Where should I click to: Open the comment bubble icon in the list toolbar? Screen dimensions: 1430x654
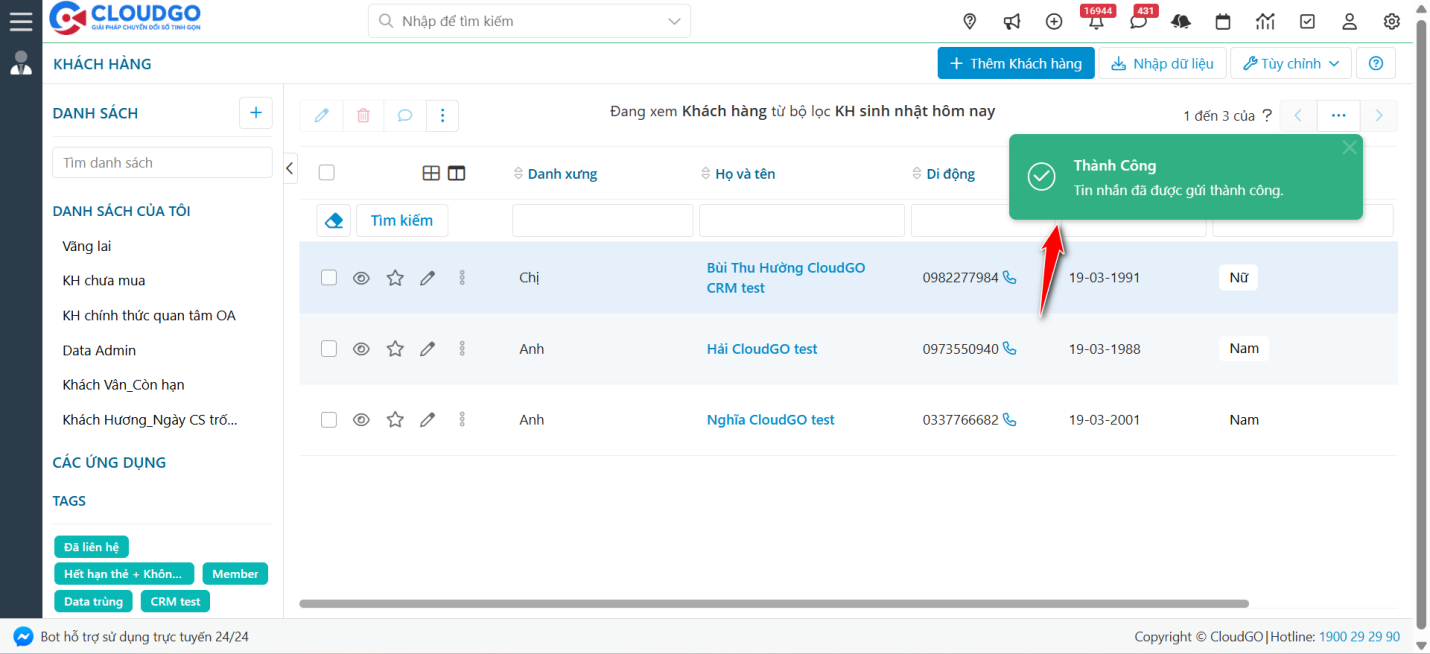point(404,115)
